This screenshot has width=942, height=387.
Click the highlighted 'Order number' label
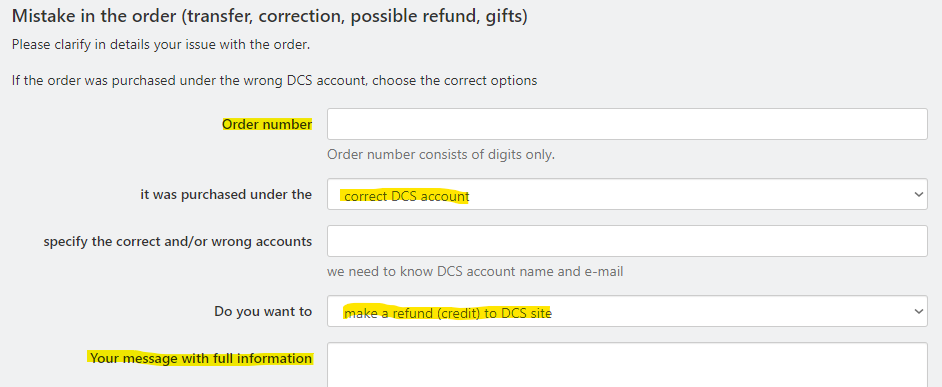point(267,124)
